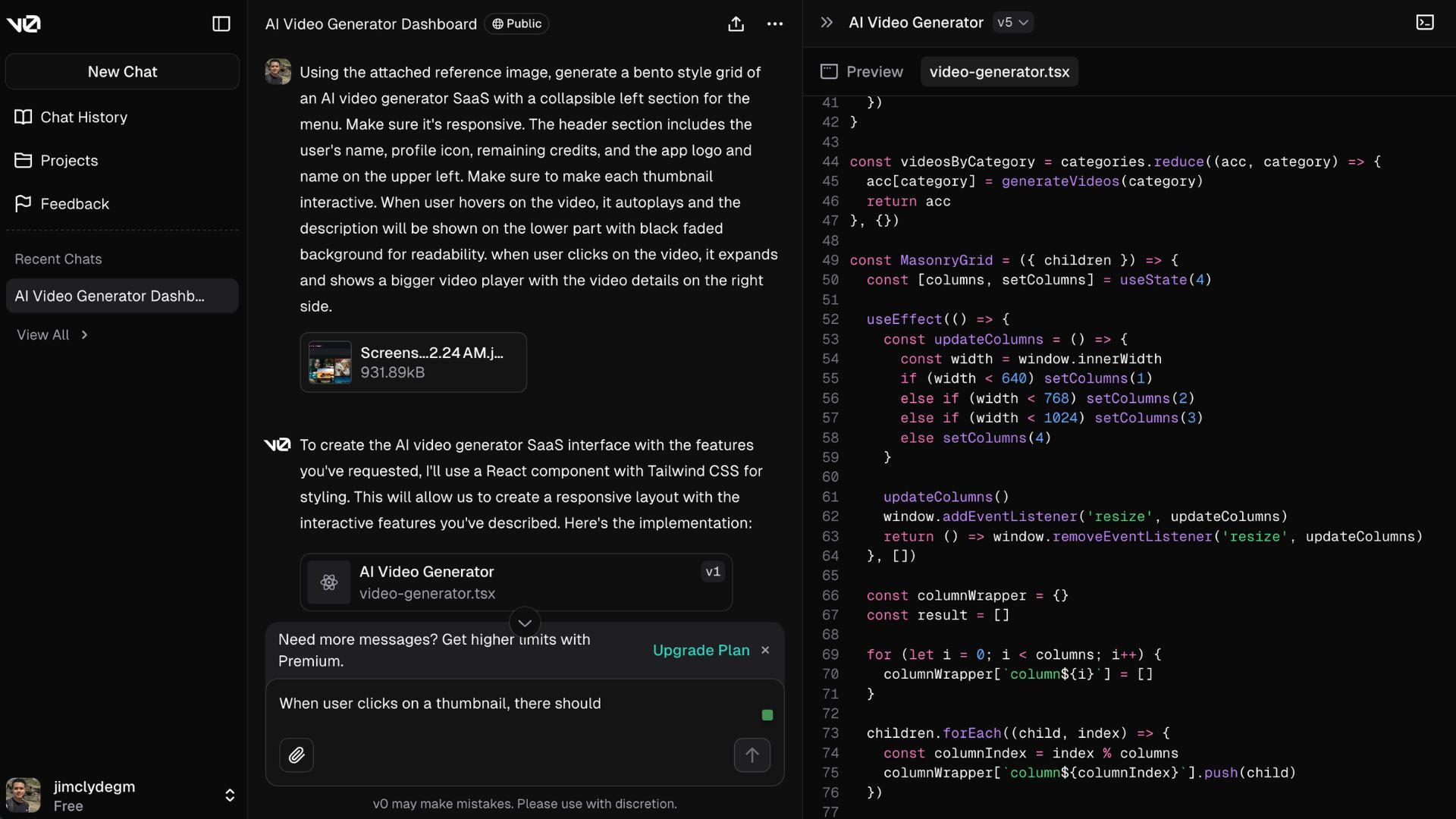Collapse the code panel with double chevron

point(827,23)
